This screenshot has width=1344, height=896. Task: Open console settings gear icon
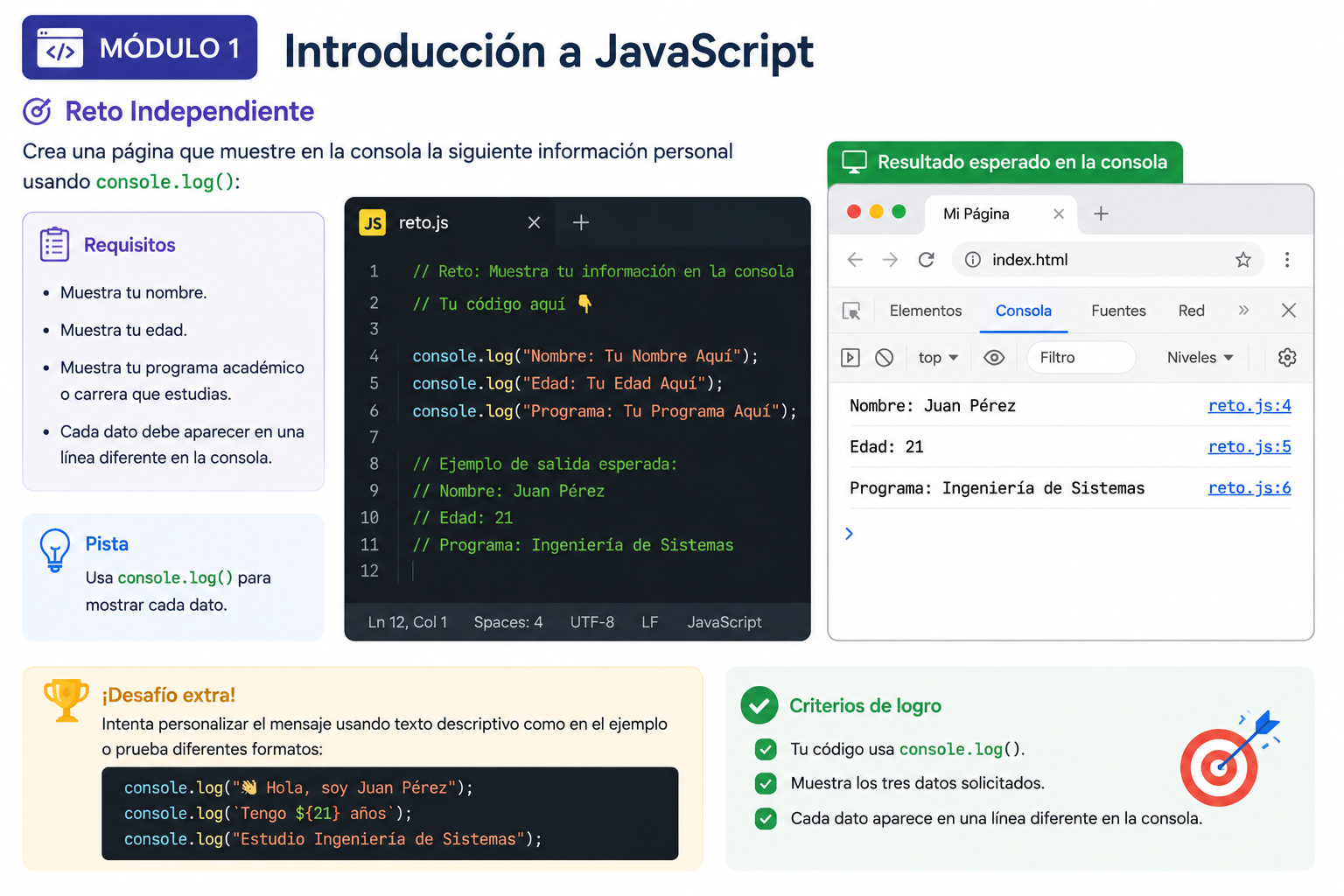1287,357
